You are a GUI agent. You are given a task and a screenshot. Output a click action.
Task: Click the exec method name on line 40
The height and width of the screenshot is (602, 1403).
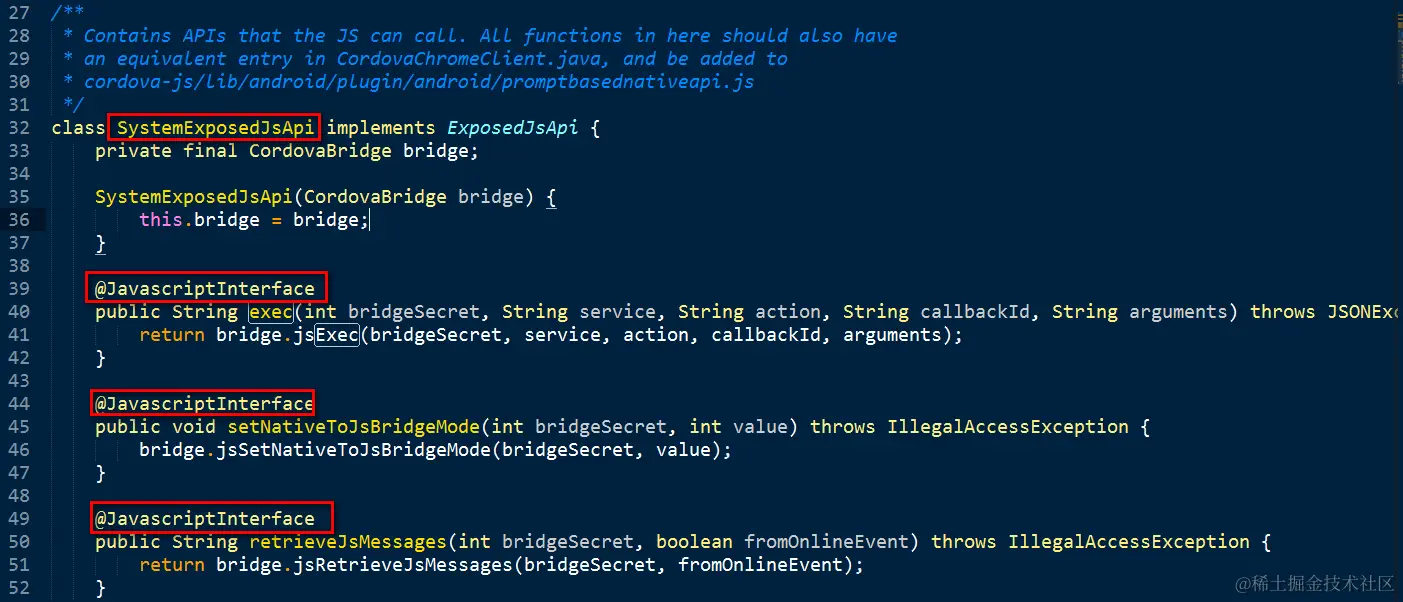(271, 312)
